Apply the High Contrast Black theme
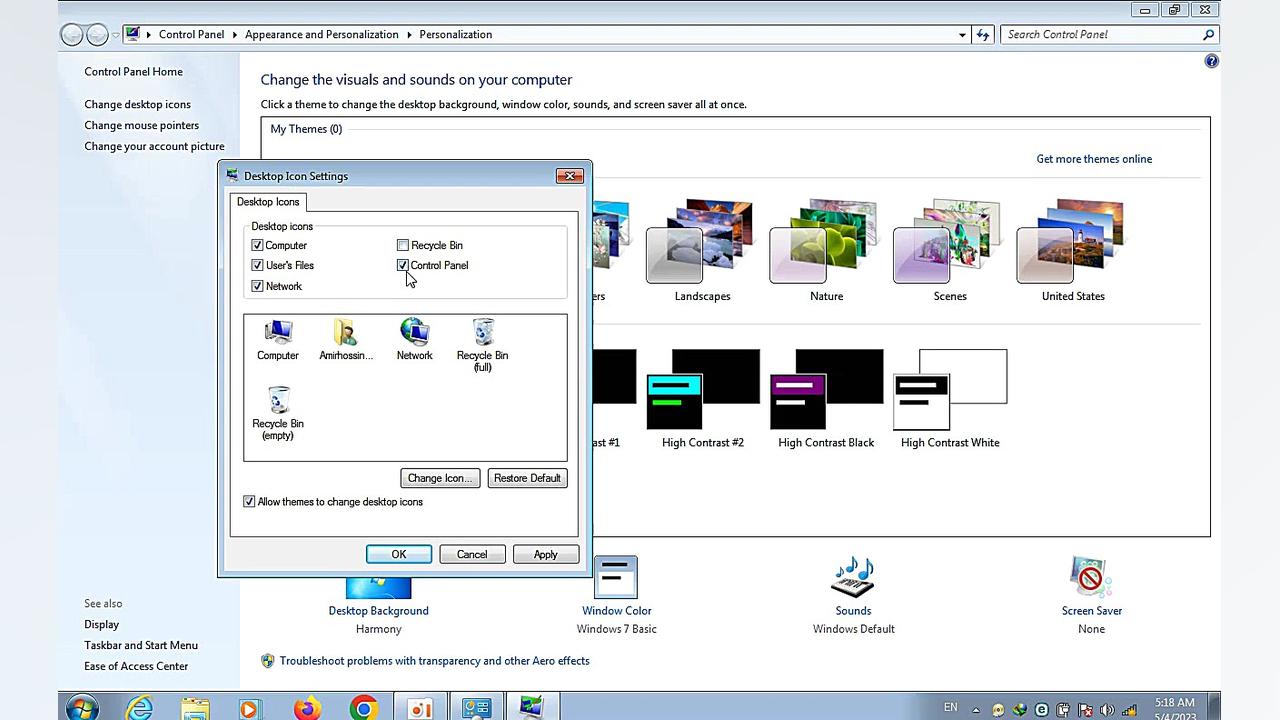The width and height of the screenshot is (1280, 720). click(826, 398)
